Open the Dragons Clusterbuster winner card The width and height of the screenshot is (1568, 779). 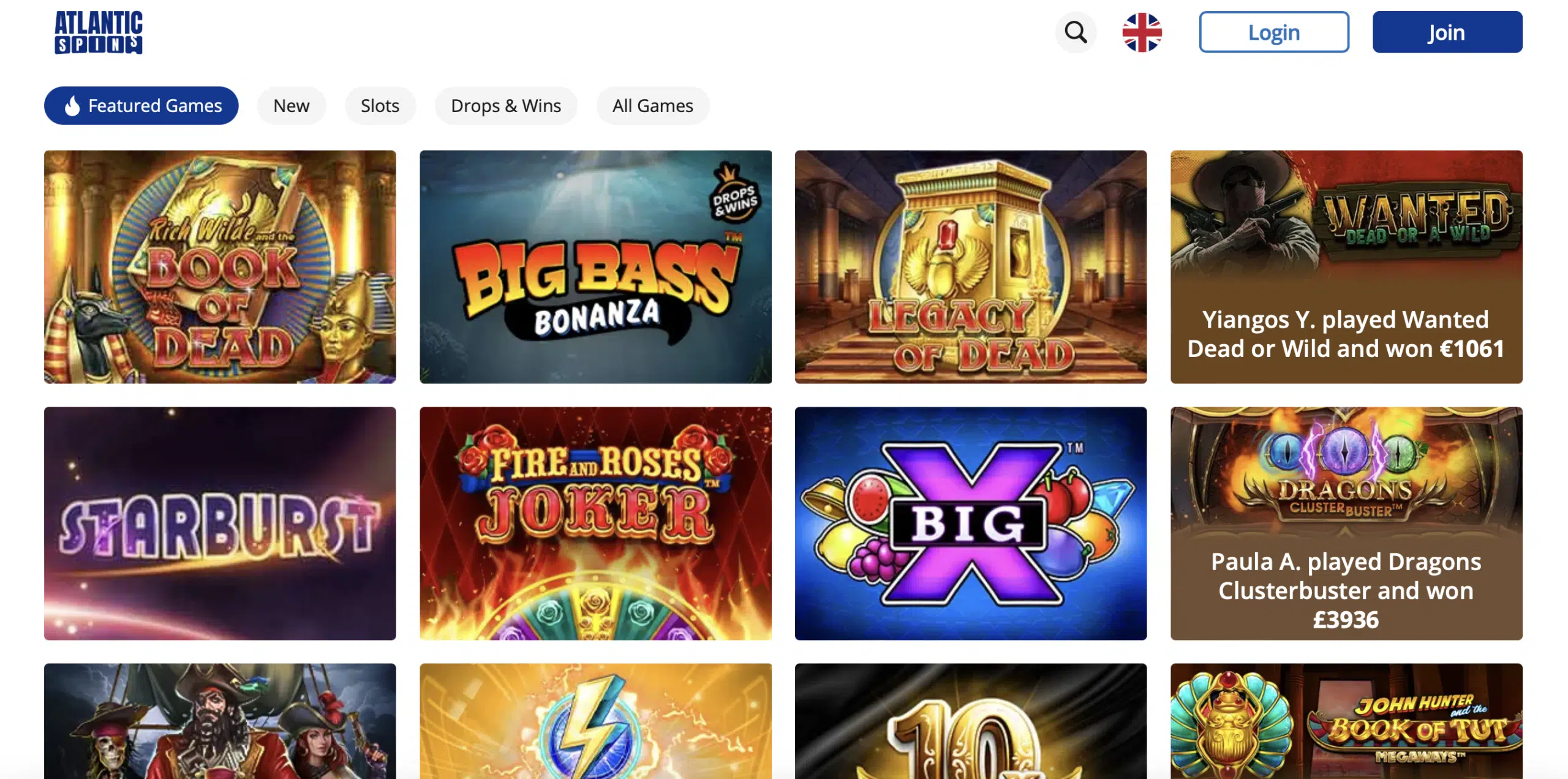pyautogui.click(x=1346, y=524)
